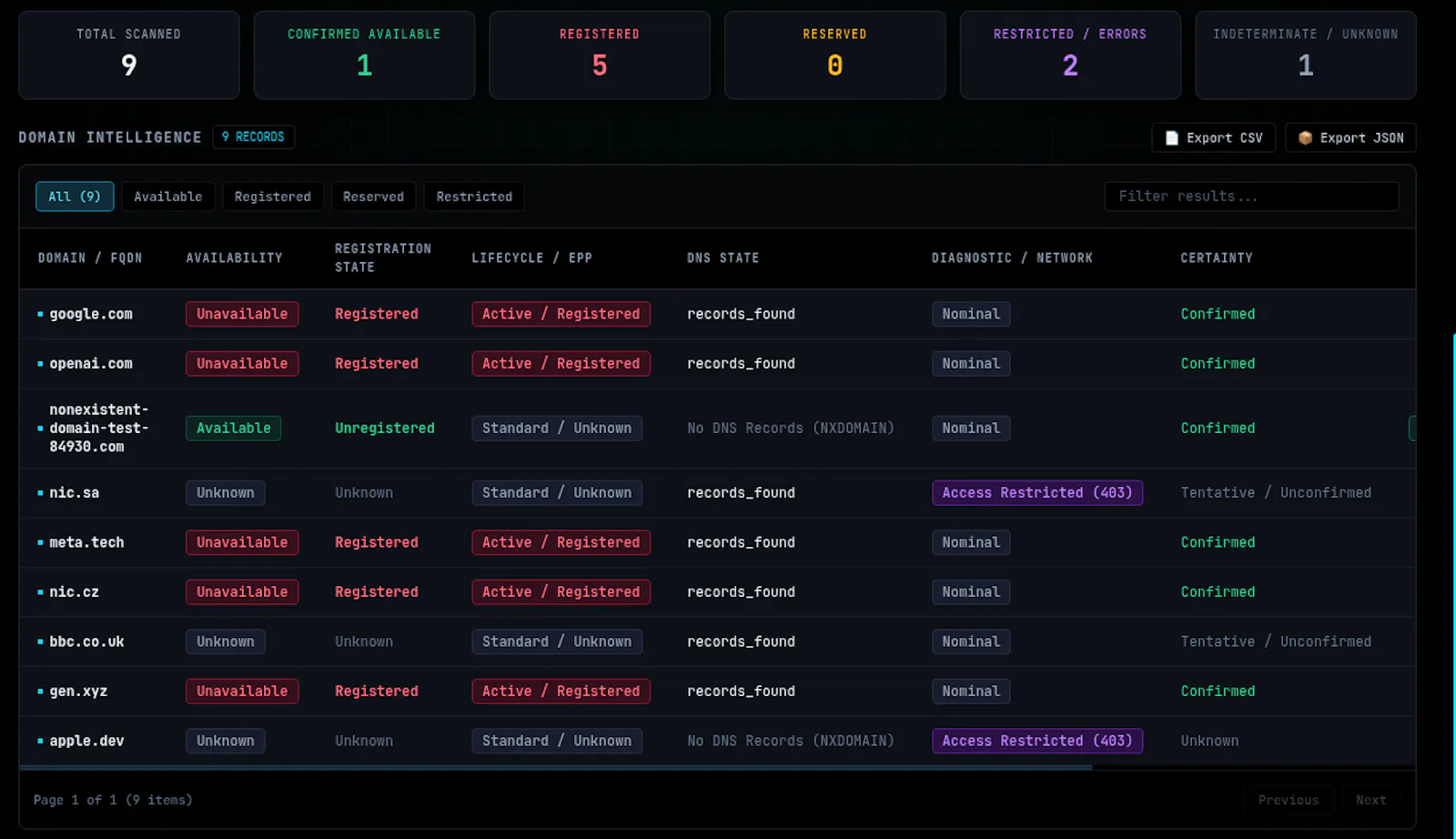Click the Nominal badge in gen.xyz row
The height and width of the screenshot is (839, 1456).
coord(970,691)
